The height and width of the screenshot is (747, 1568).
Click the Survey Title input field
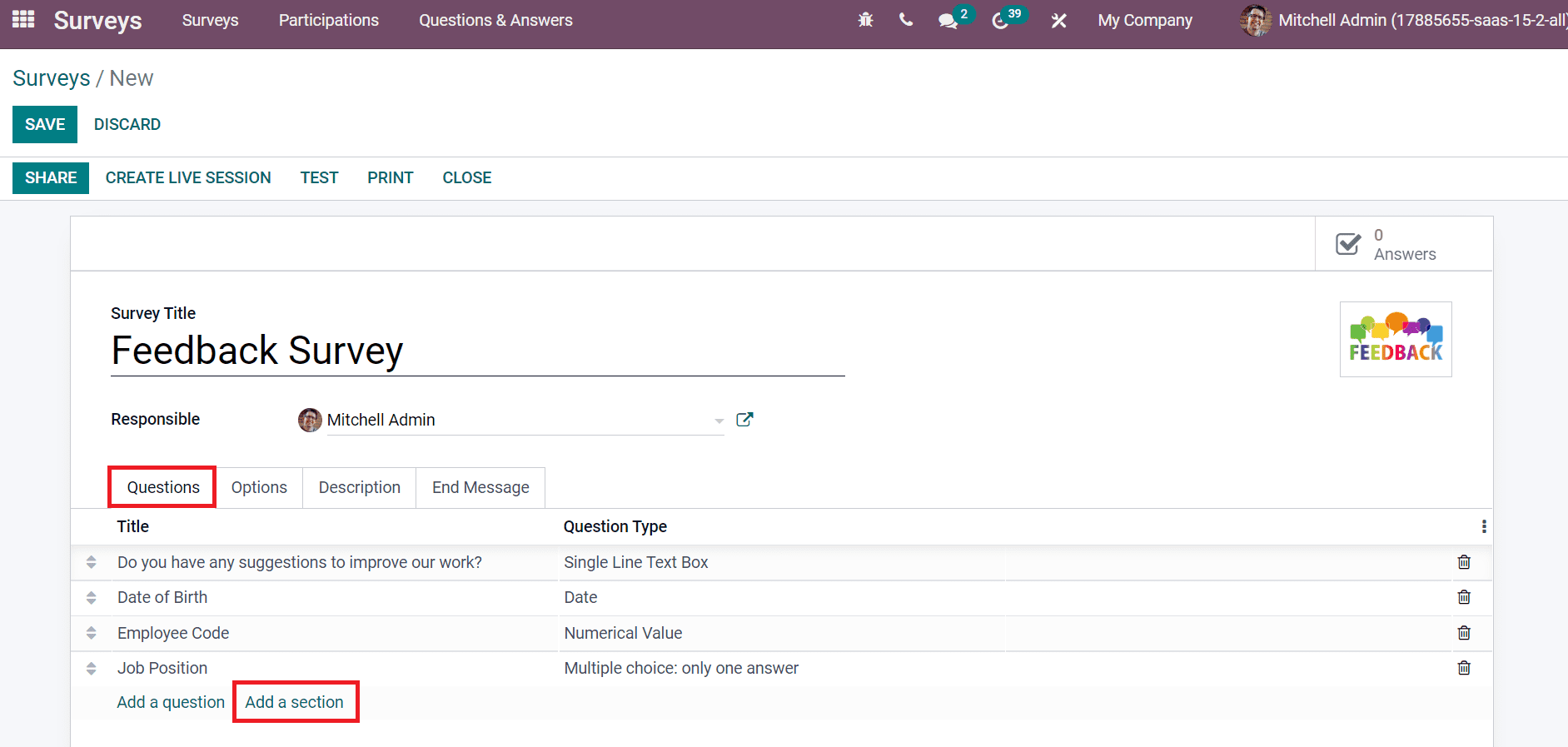(477, 351)
